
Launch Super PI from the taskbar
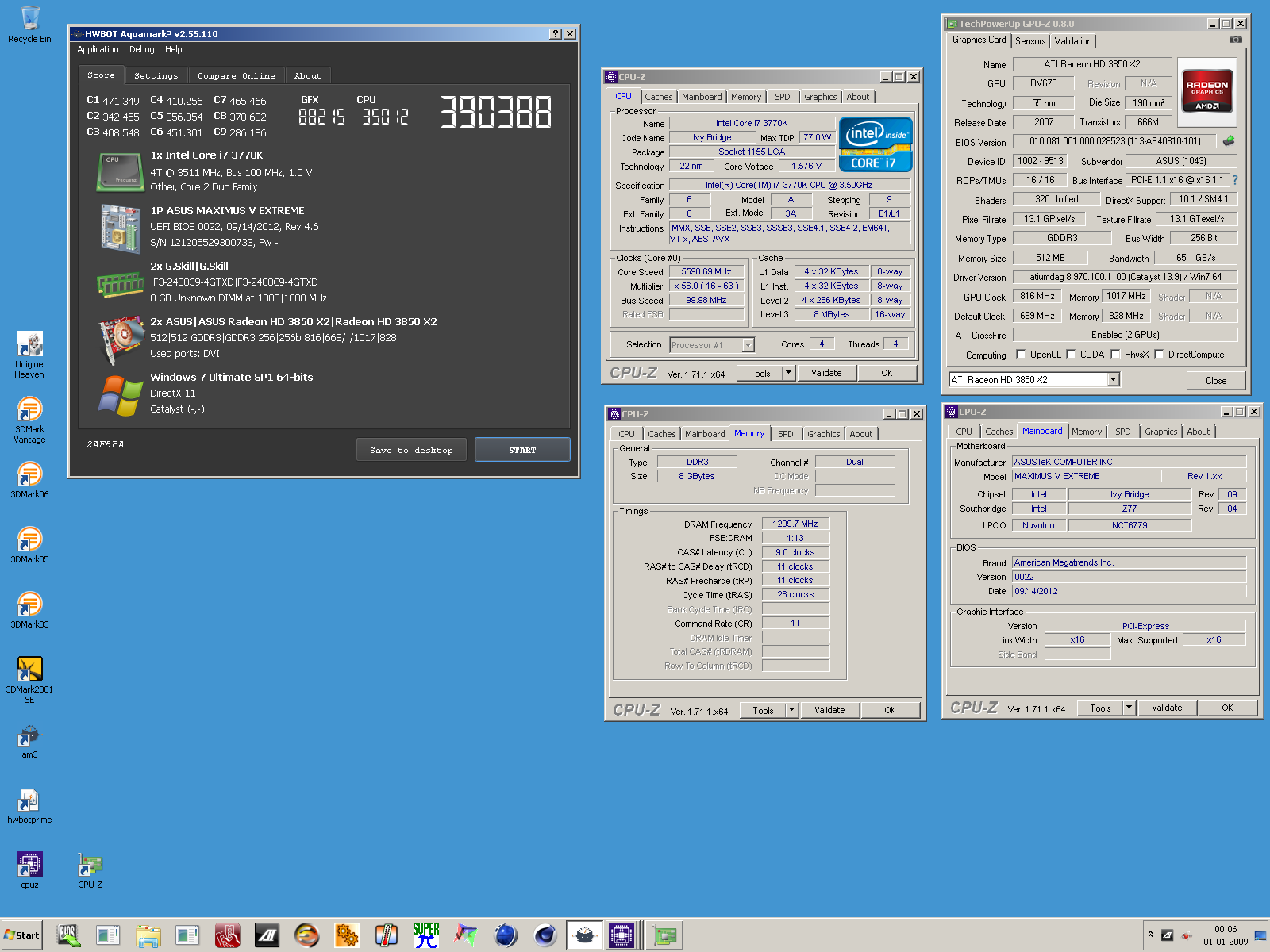425,935
